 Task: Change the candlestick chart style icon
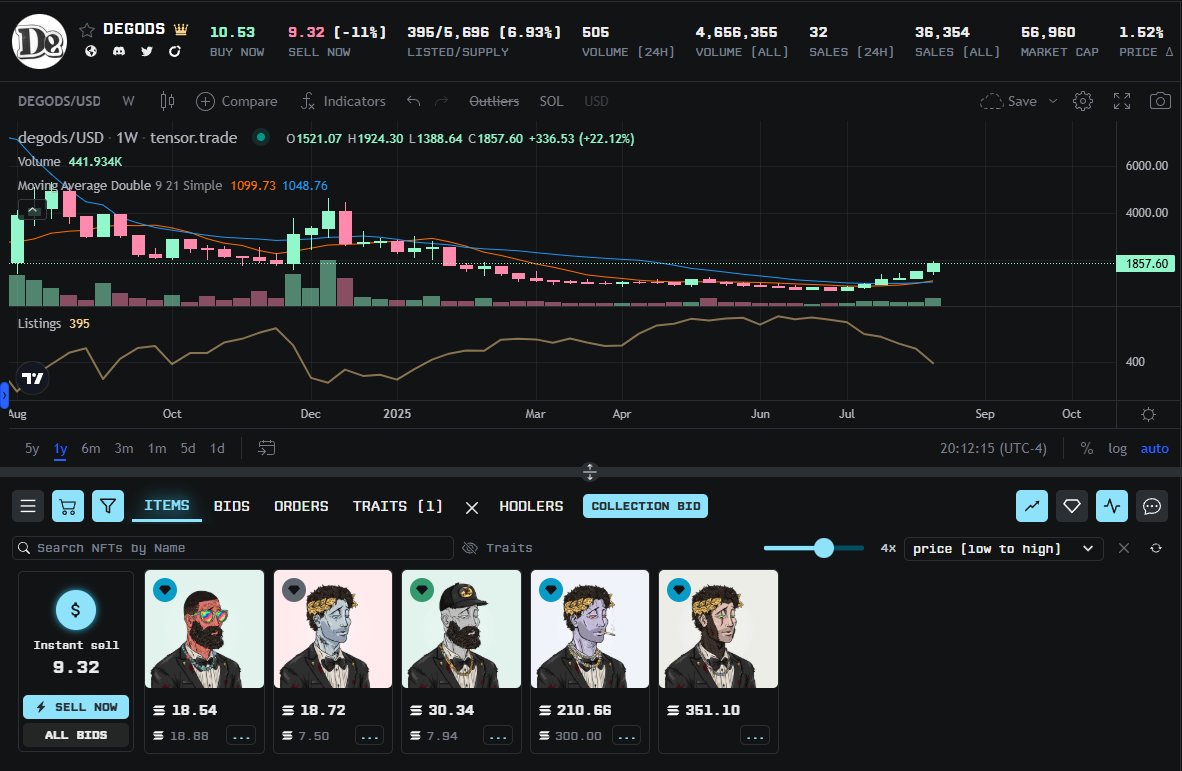(x=167, y=101)
